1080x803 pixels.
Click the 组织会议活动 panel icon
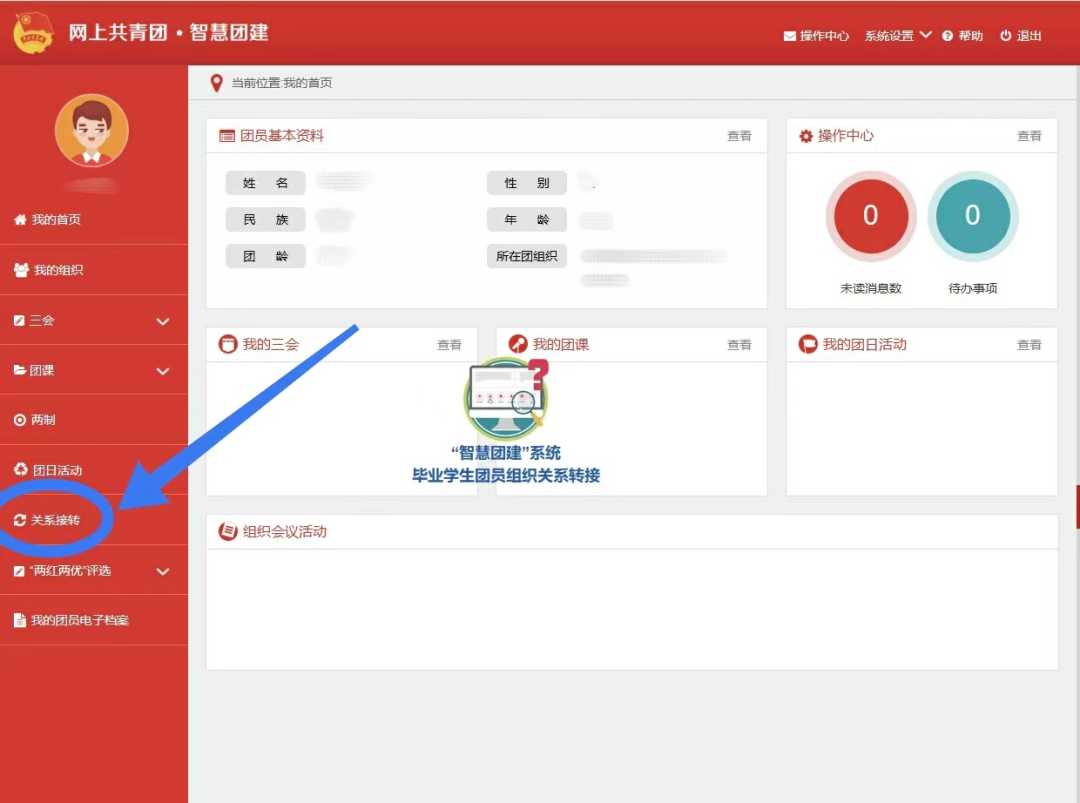228,531
